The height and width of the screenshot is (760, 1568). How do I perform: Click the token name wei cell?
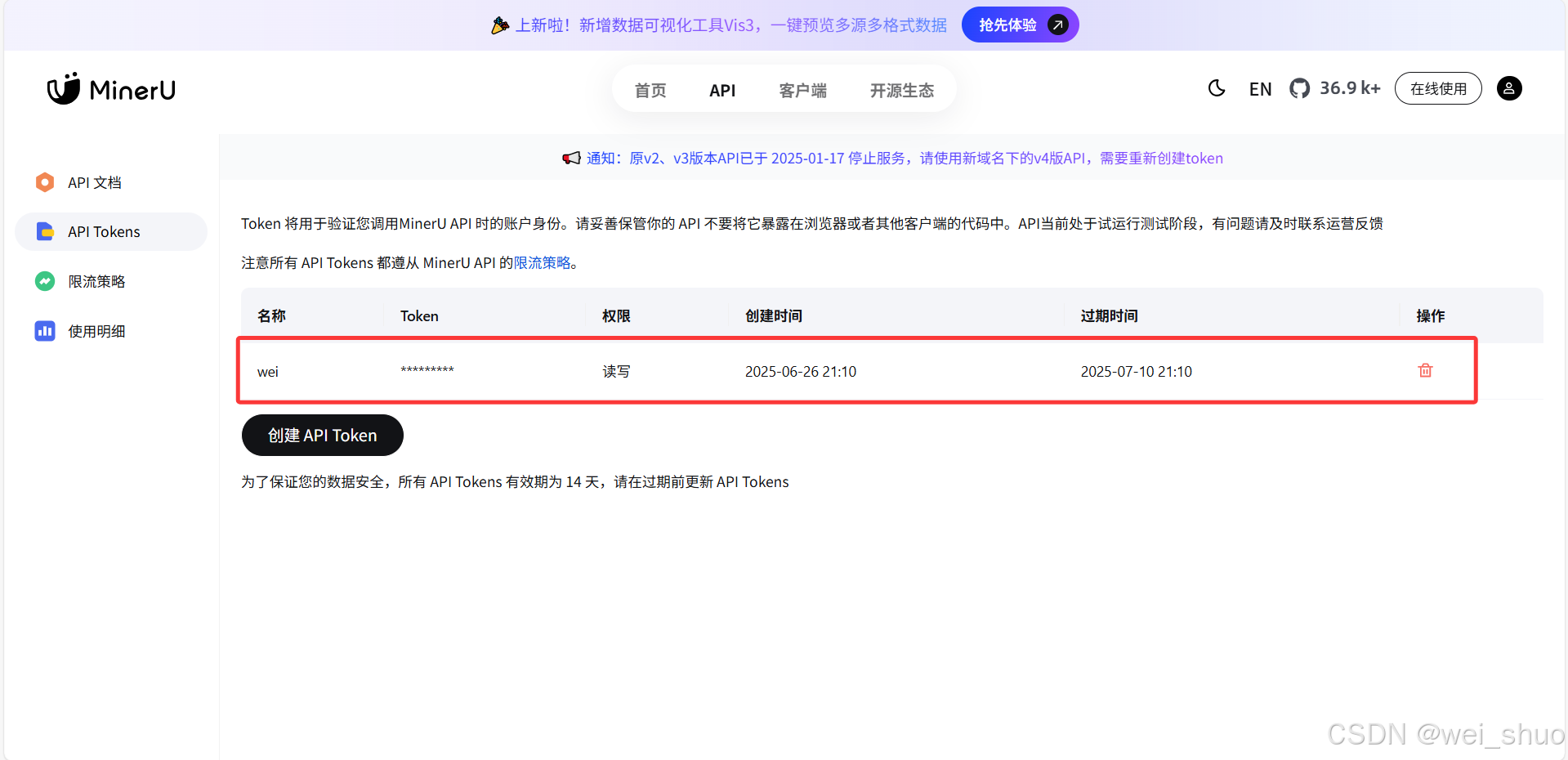pos(268,372)
